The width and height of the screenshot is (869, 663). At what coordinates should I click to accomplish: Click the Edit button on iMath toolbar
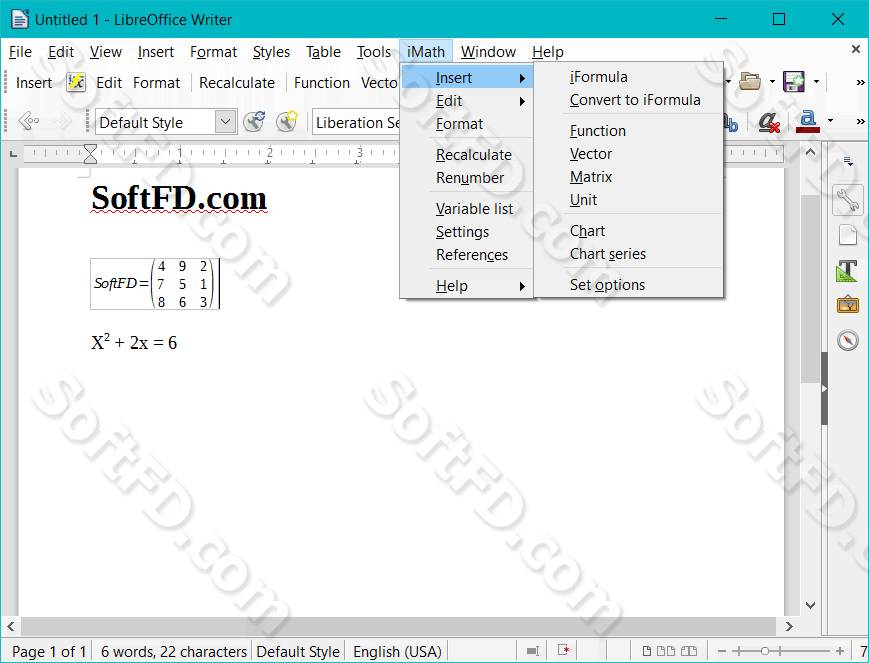tap(109, 83)
